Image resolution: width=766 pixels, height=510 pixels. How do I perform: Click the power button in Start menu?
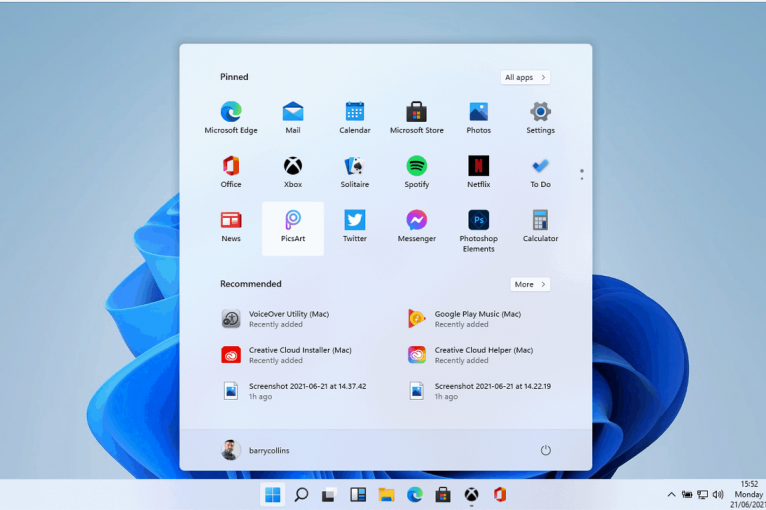pyautogui.click(x=545, y=450)
